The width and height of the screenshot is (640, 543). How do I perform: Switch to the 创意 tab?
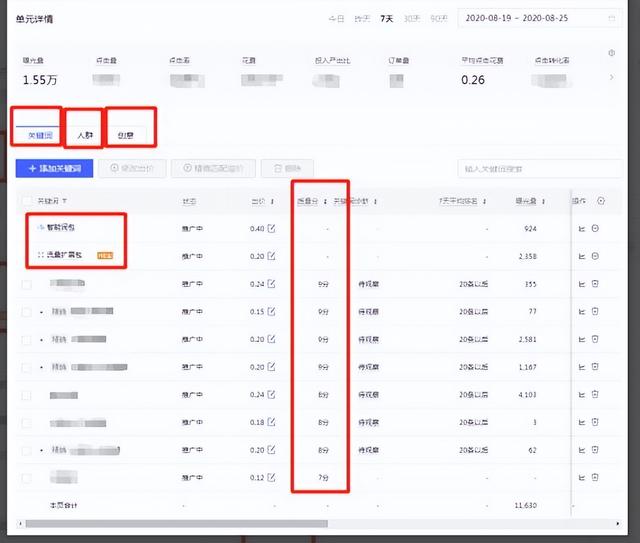(125, 135)
